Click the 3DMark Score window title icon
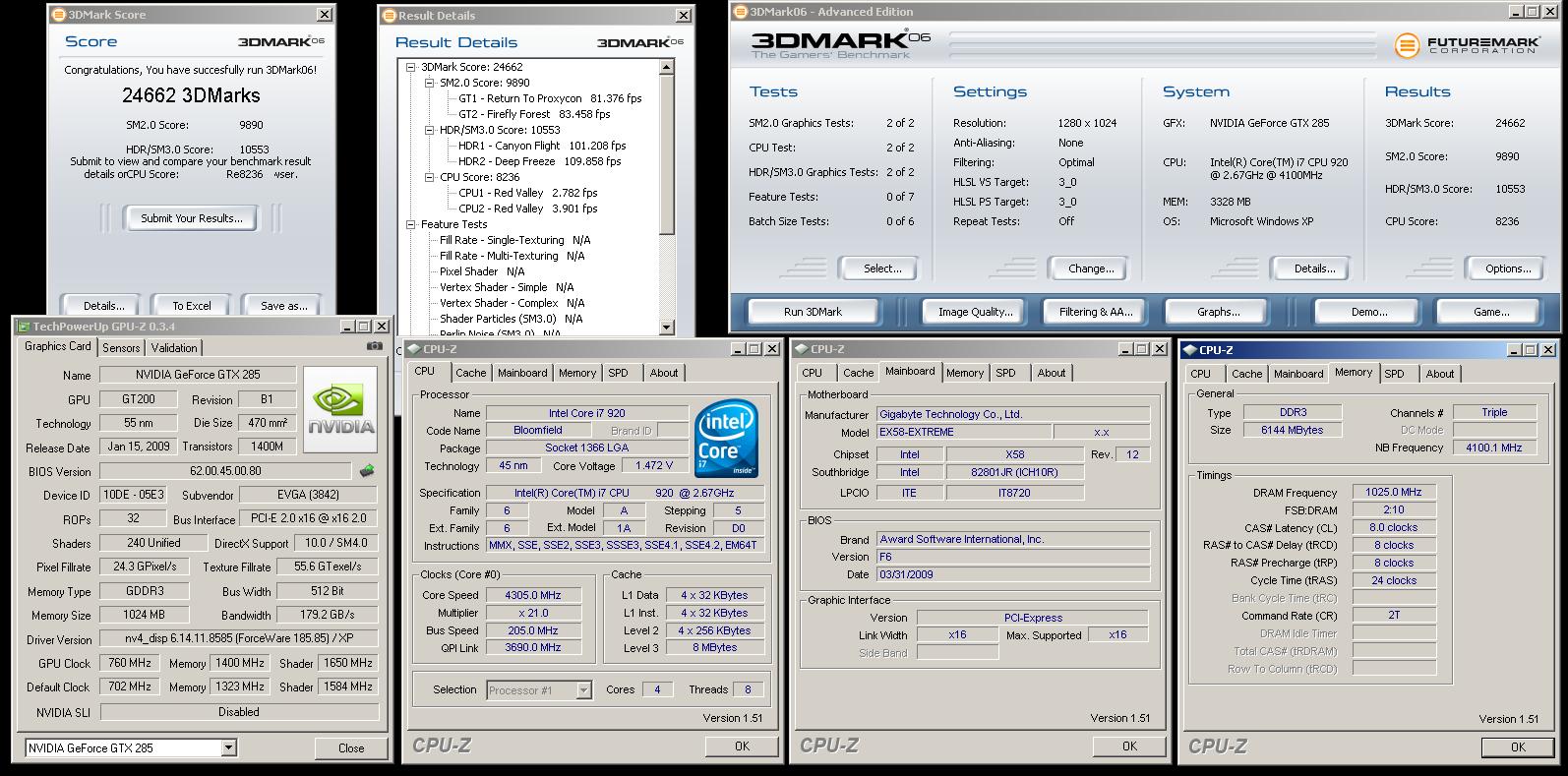 click(59, 15)
